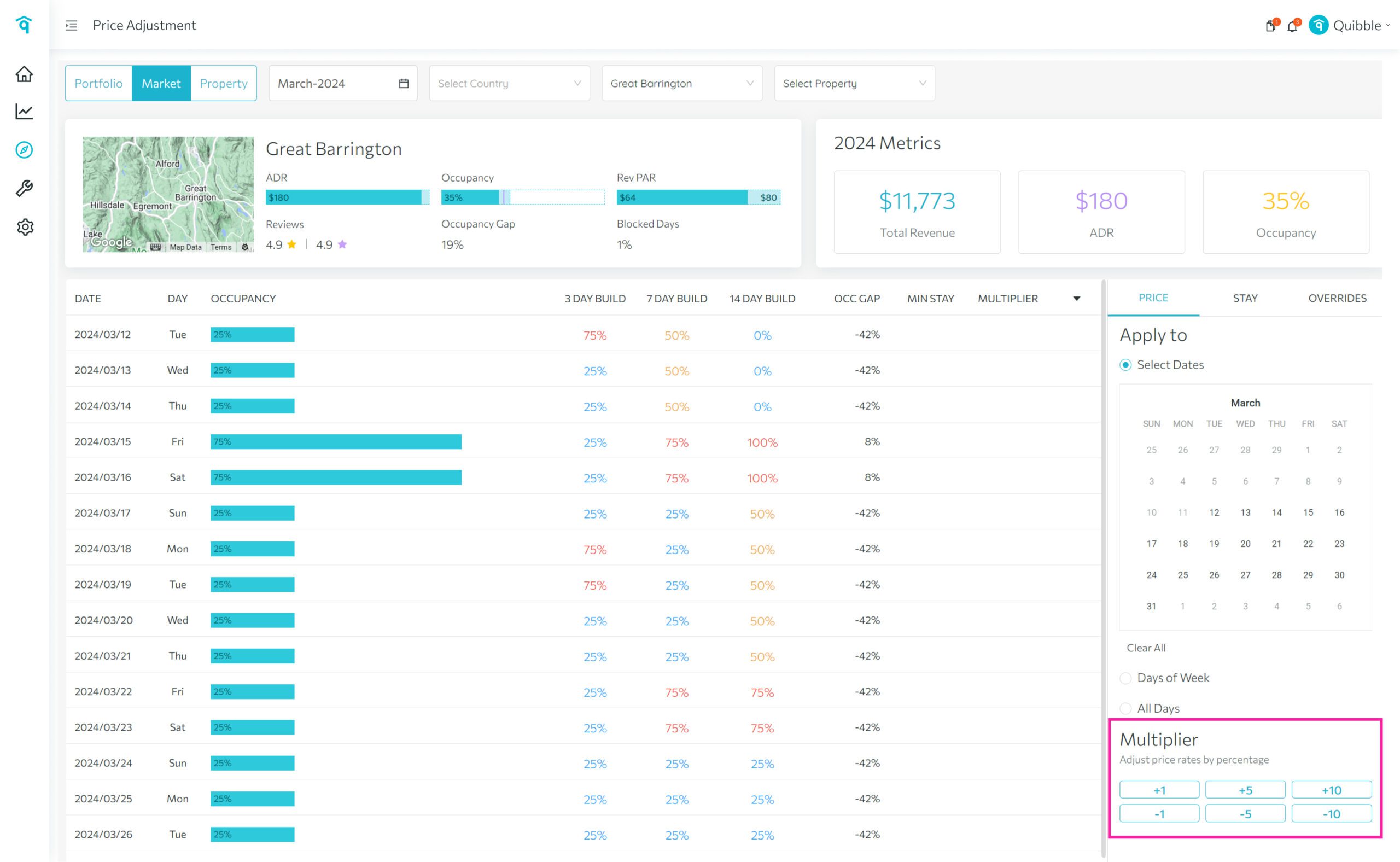Click the $180 ADR metric card
This screenshot has width=1400, height=862.
(x=1101, y=212)
